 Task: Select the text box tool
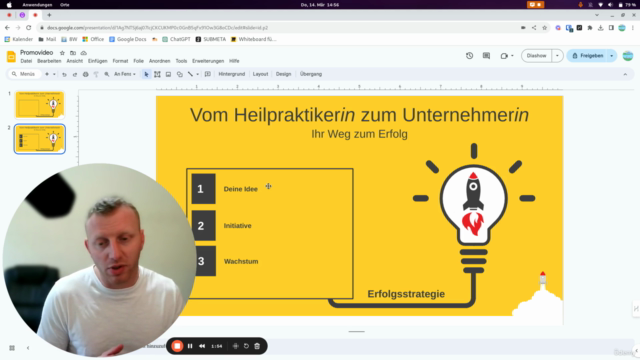click(157, 74)
